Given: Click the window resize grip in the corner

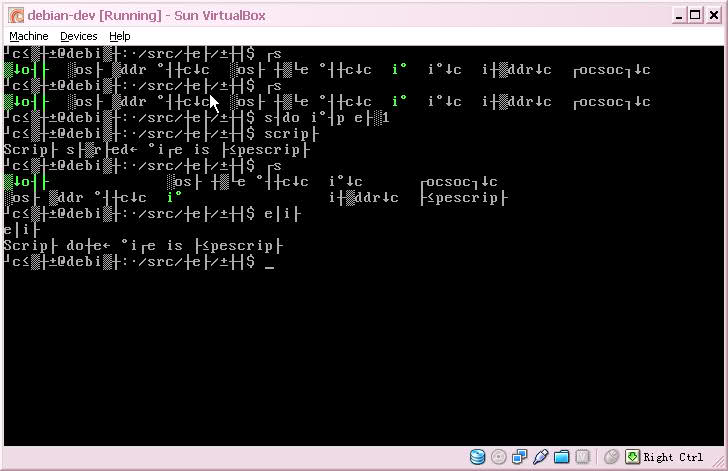Looking at the screenshot, I should point(719,462).
